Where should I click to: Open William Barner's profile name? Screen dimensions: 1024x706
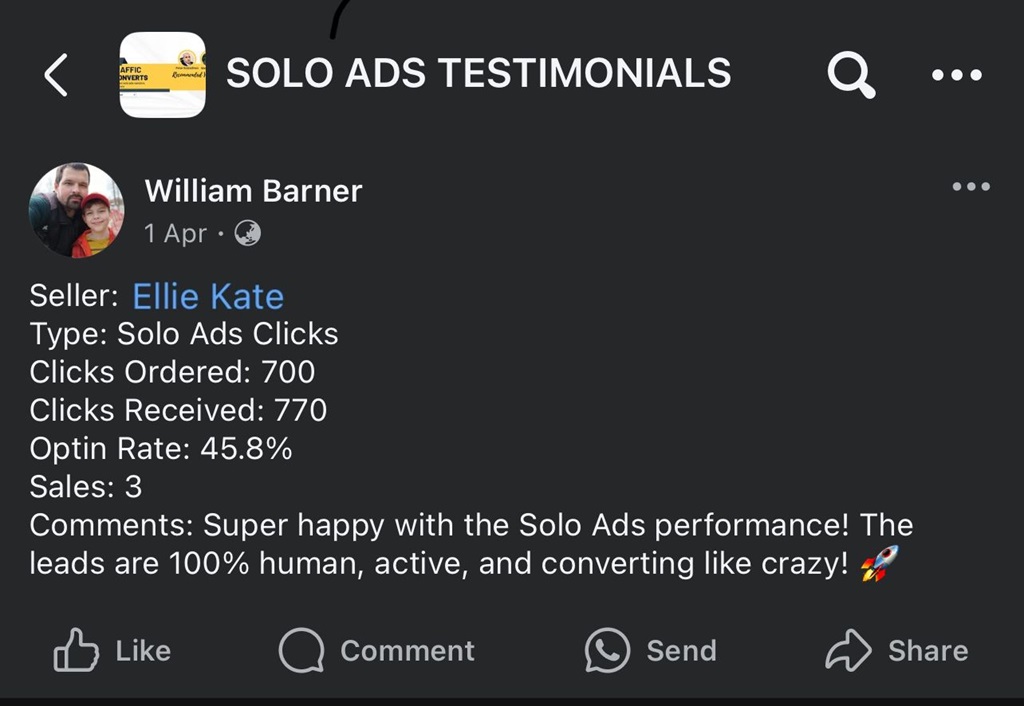pyautogui.click(x=253, y=190)
